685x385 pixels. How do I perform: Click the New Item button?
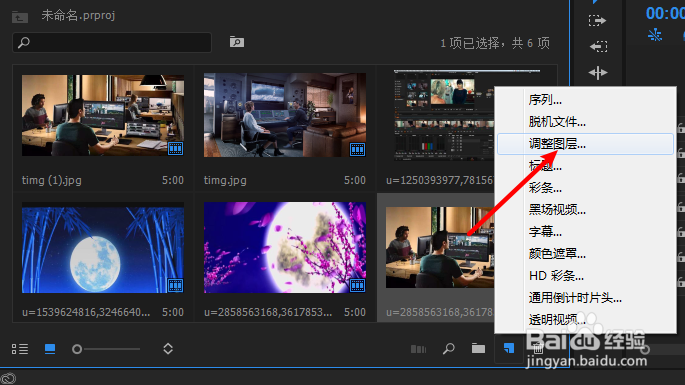pyautogui.click(x=509, y=348)
